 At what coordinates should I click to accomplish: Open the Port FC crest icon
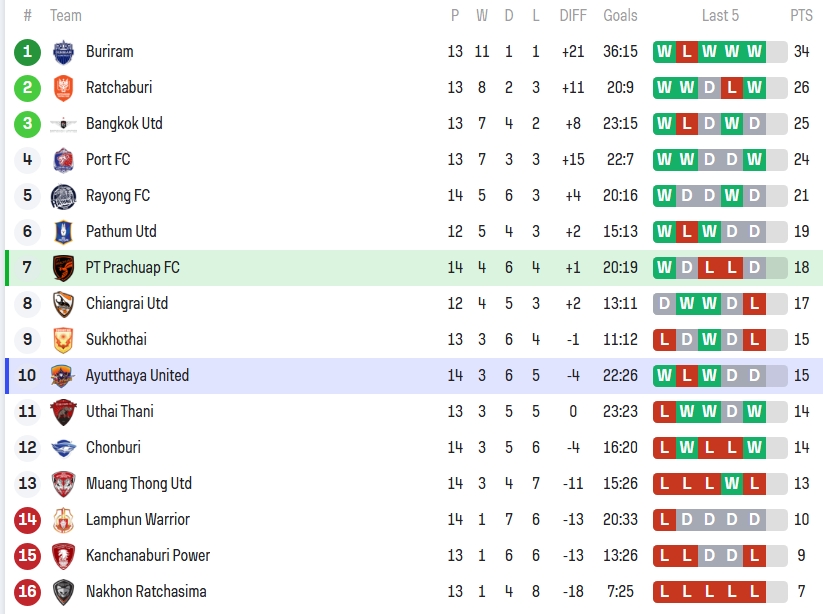point(63,160)
